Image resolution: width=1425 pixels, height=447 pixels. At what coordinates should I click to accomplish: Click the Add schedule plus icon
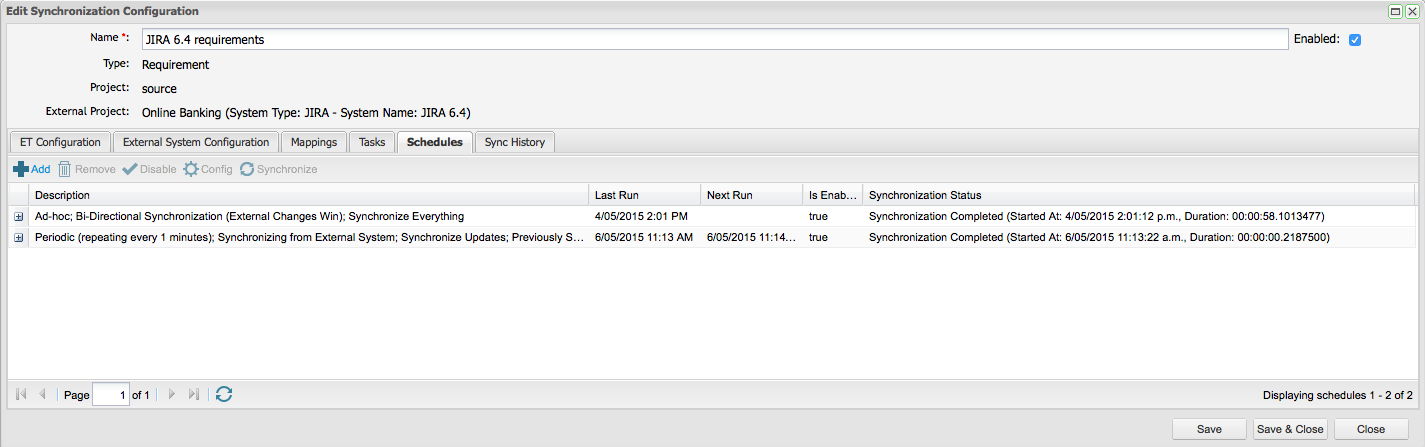(20, 169)
